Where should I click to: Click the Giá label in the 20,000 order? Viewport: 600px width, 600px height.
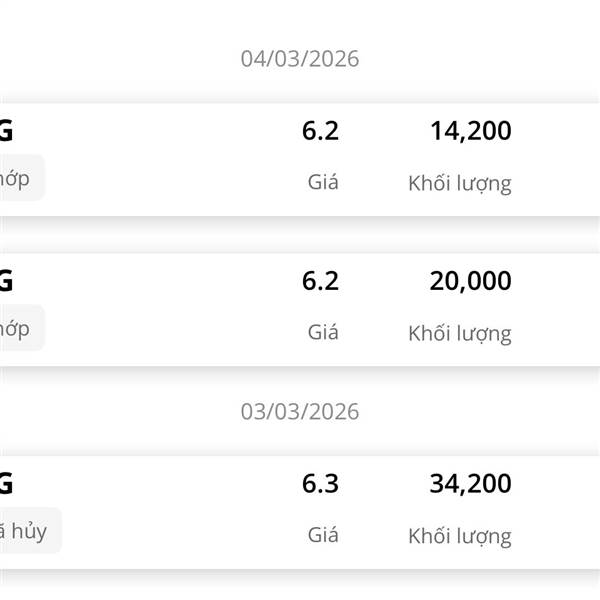(x=323, y=332)
